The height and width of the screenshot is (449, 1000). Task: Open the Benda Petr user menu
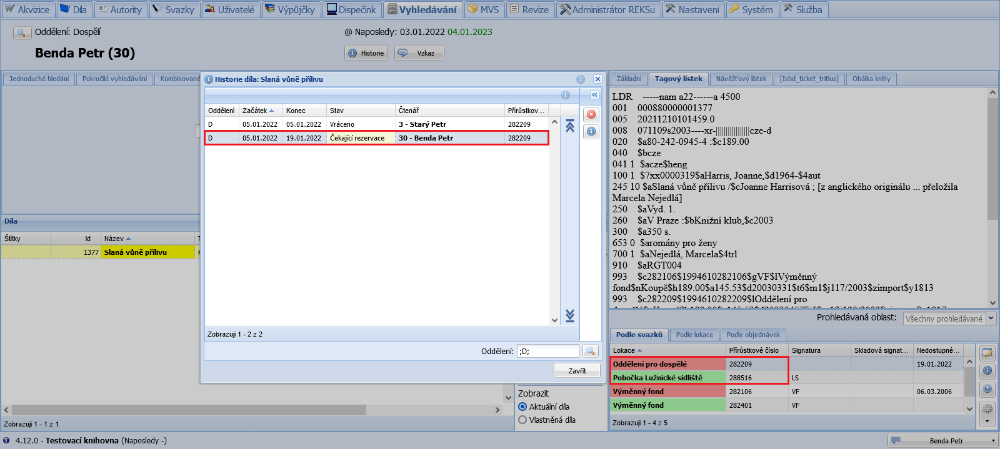[x=941, y=440]
